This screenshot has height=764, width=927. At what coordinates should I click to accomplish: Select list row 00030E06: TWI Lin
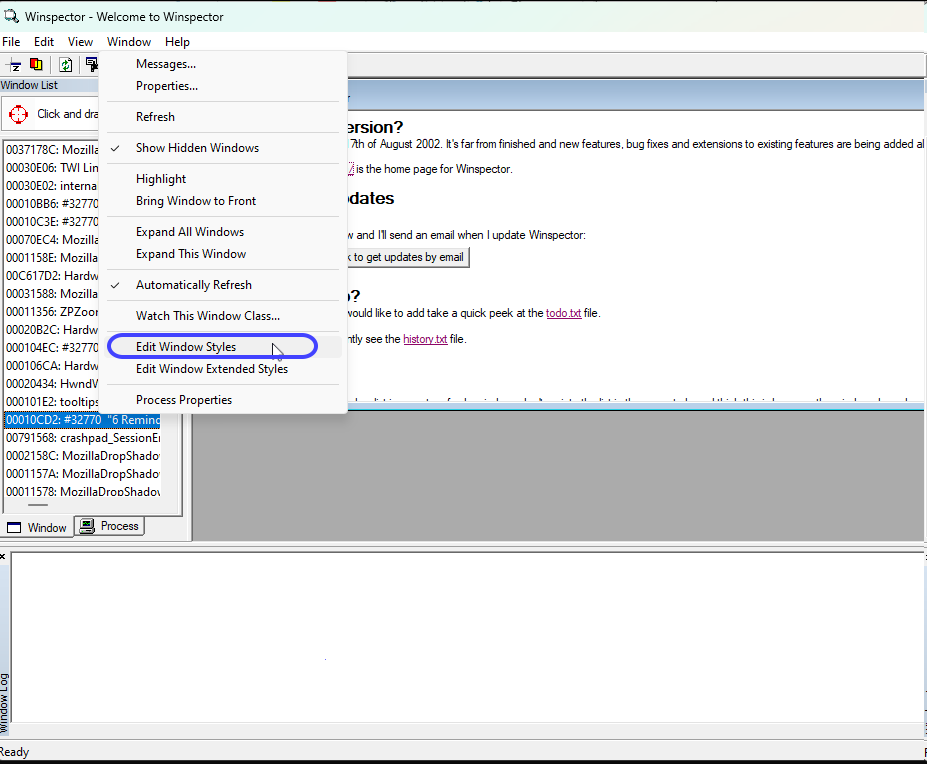[52, 168]
